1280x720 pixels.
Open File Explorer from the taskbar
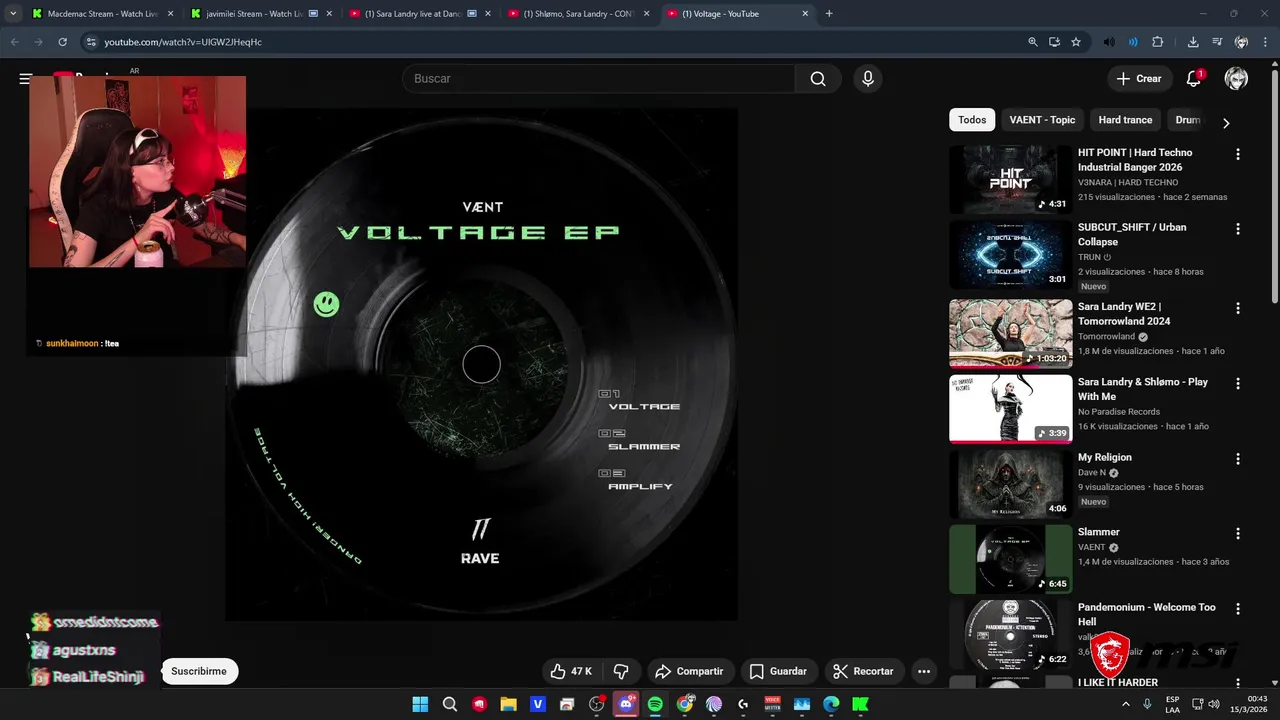click(x=508, y=704)
